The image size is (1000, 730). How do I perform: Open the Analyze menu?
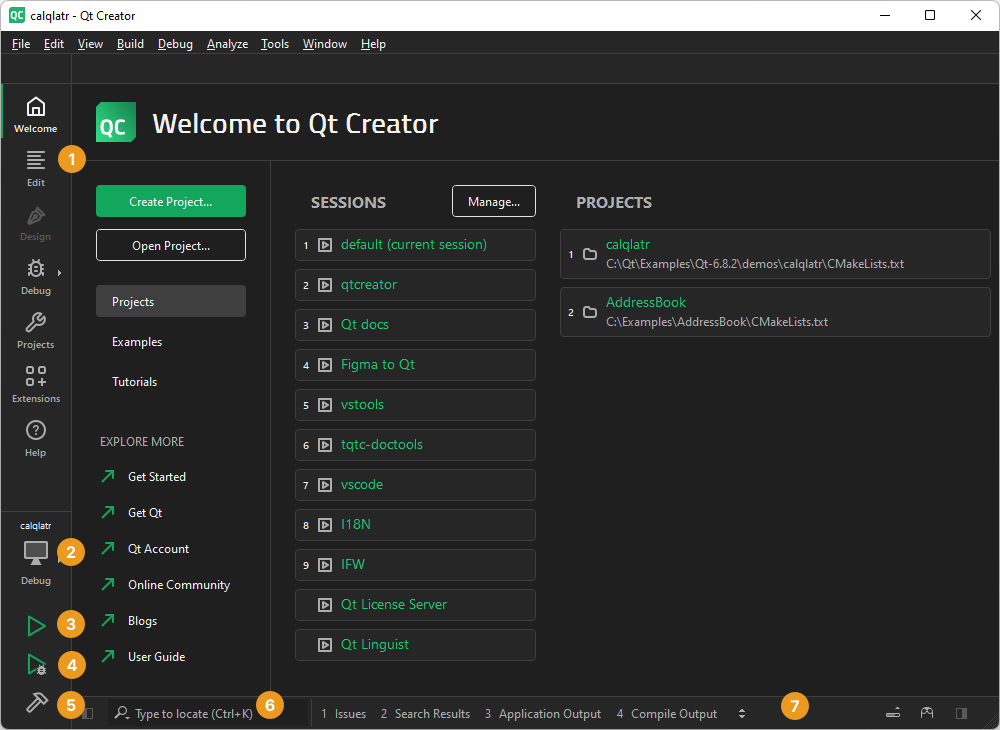(227, 44)
